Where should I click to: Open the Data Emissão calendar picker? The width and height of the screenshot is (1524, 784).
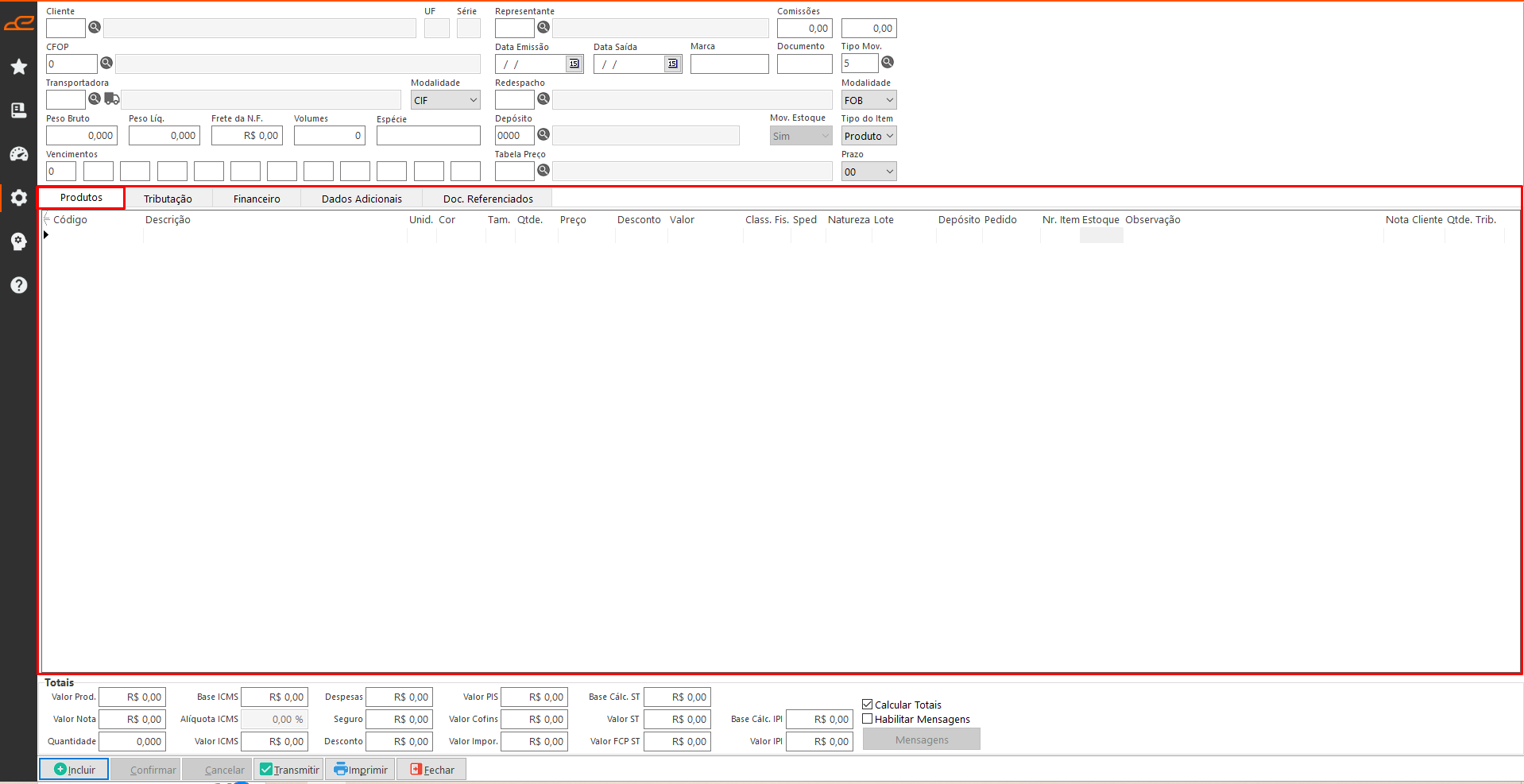pos(574,64)
